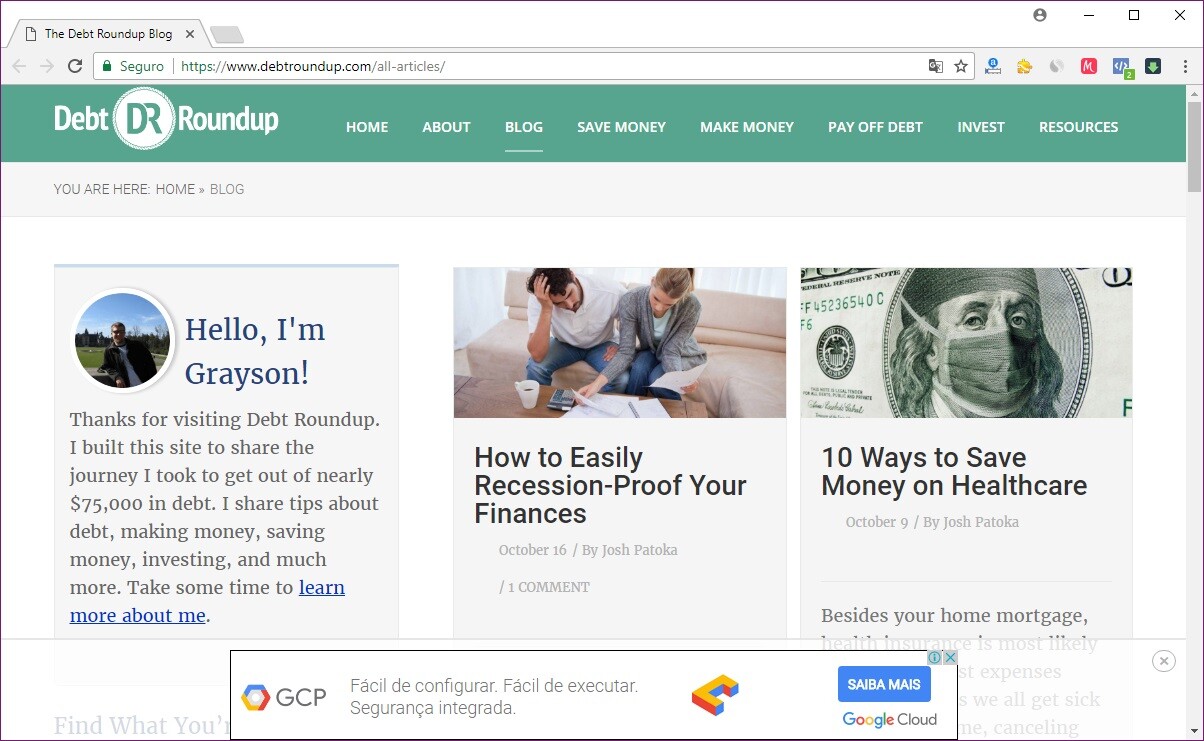
Task: Open the INVEST navigation menu item
Action: pos(981,127)
